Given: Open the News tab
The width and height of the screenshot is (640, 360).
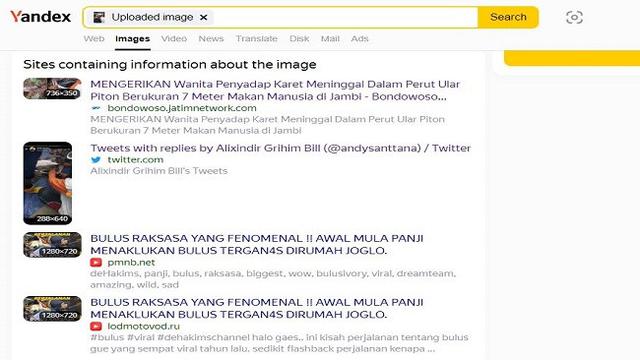Looking at the screenshot, I should (x=211, y=39).
